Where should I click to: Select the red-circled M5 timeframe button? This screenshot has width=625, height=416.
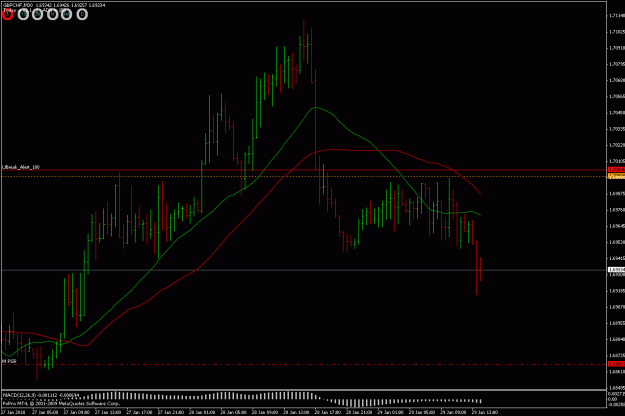8,15
